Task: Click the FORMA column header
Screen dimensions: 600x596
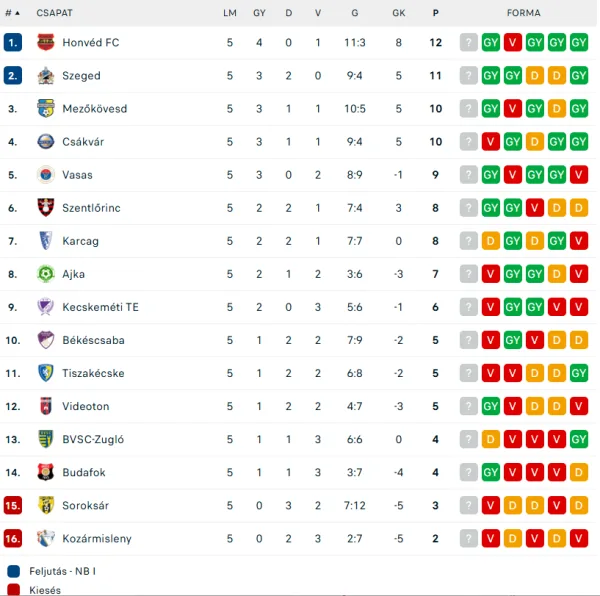Action: click(x=523, y=13)
